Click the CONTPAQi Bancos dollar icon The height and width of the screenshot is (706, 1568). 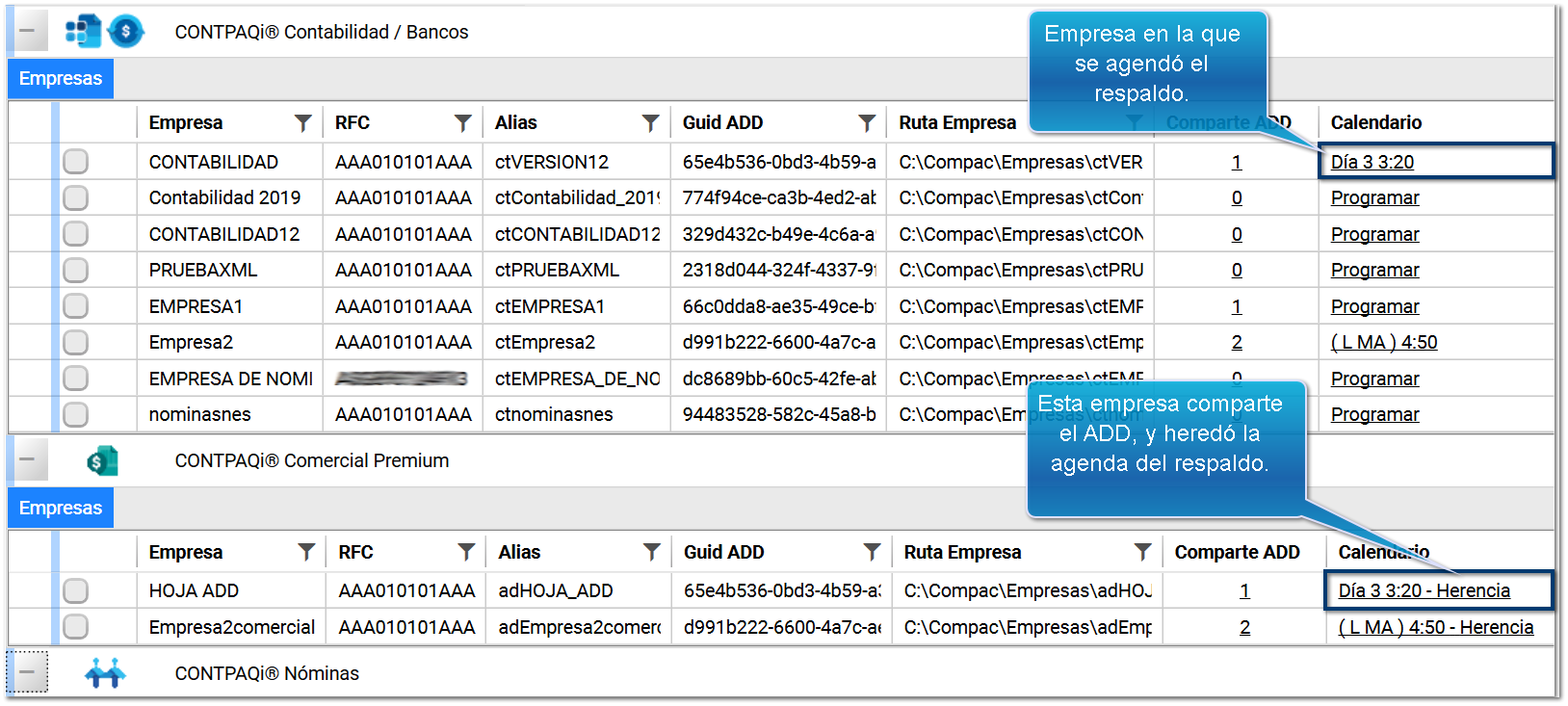(x=126, y=31)
